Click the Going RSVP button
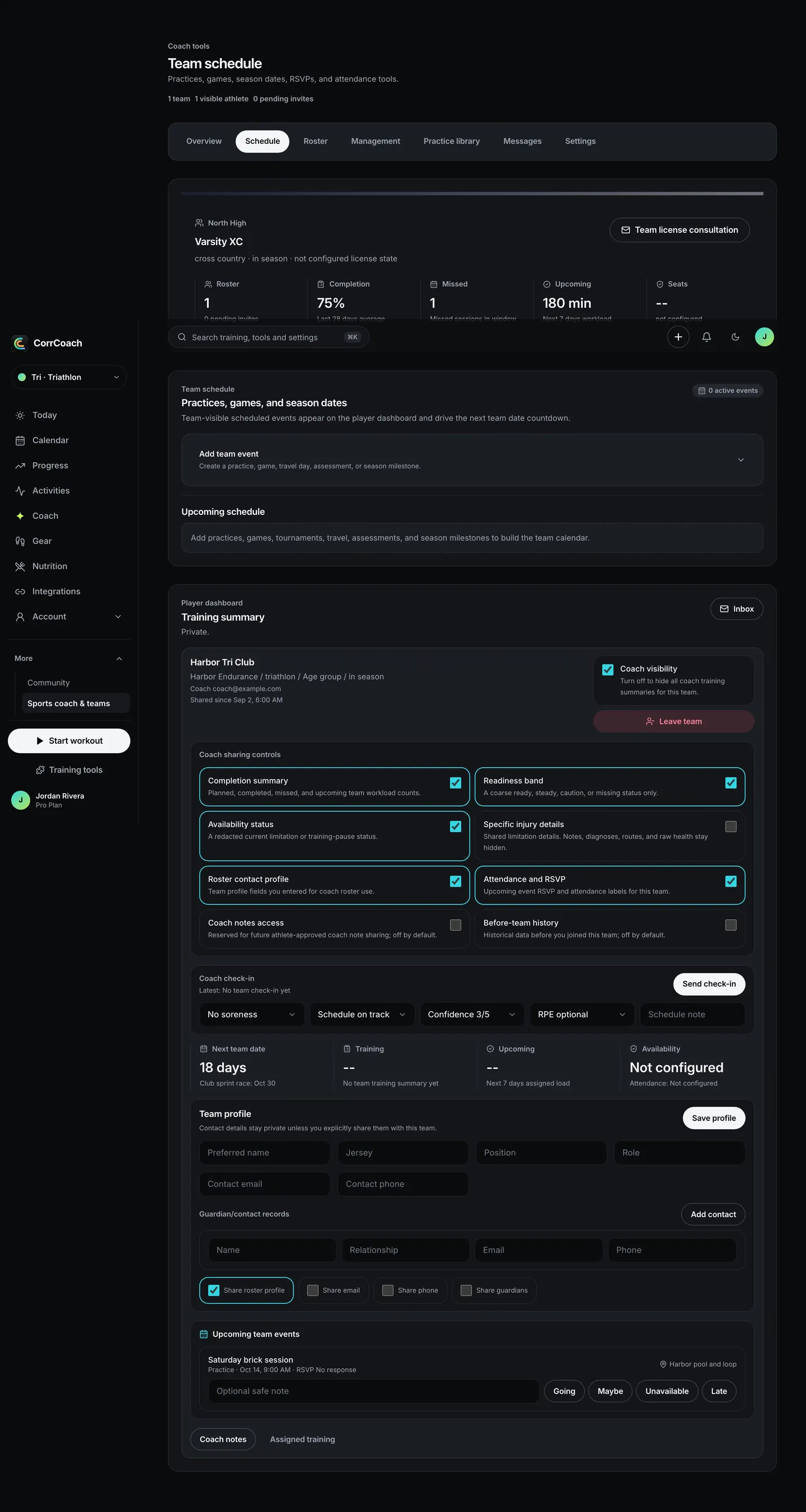The width and height of the screenshot is (806, 1512). [564, 1391]
